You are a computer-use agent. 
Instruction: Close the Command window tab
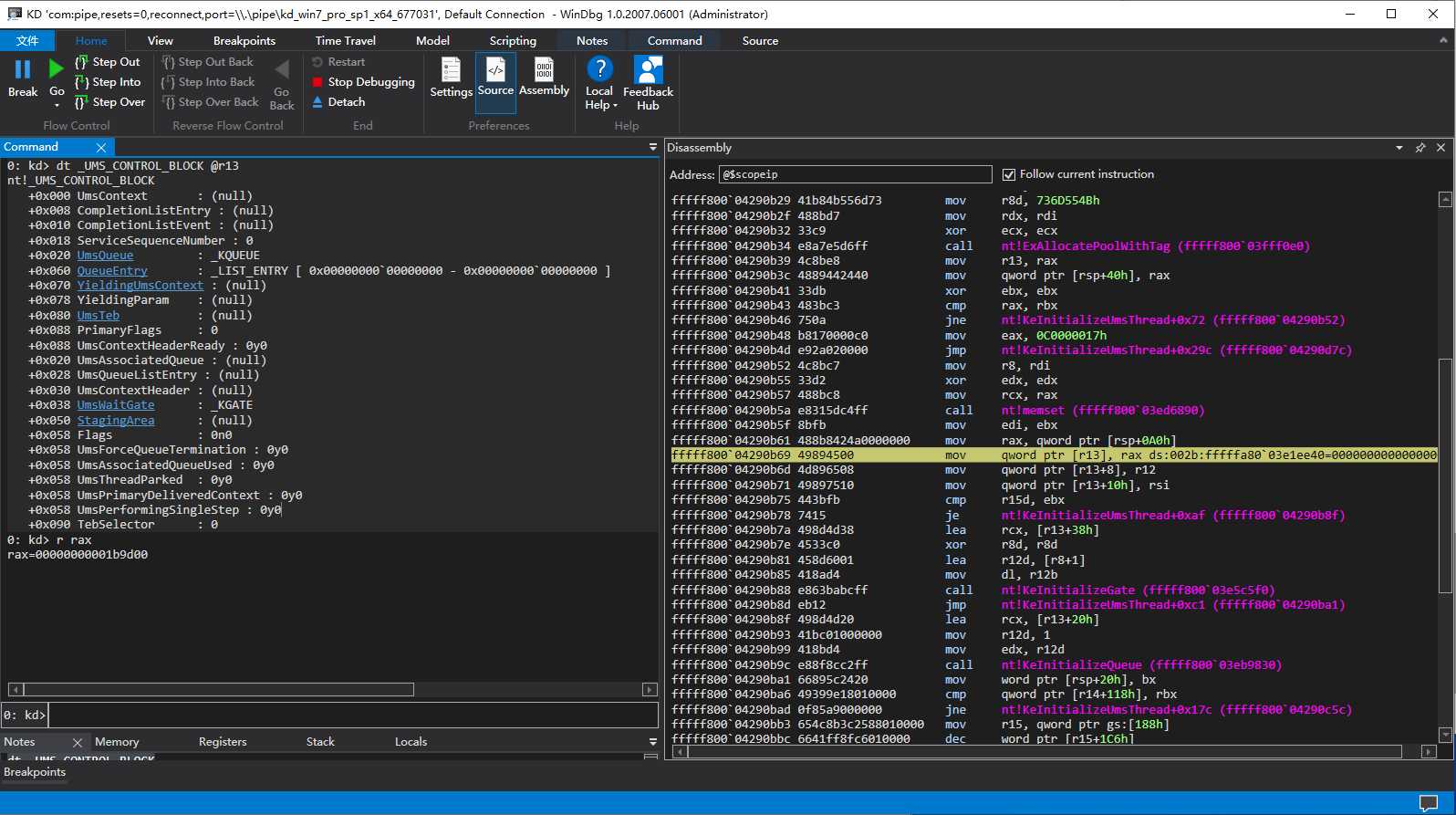[x=101, y=147]
